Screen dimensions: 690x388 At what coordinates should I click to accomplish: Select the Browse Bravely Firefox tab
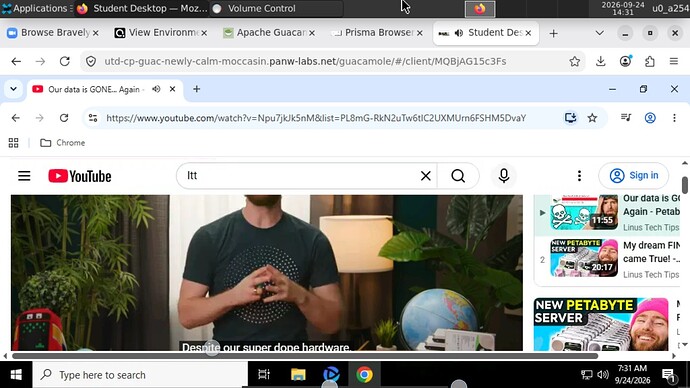(53, 33)
